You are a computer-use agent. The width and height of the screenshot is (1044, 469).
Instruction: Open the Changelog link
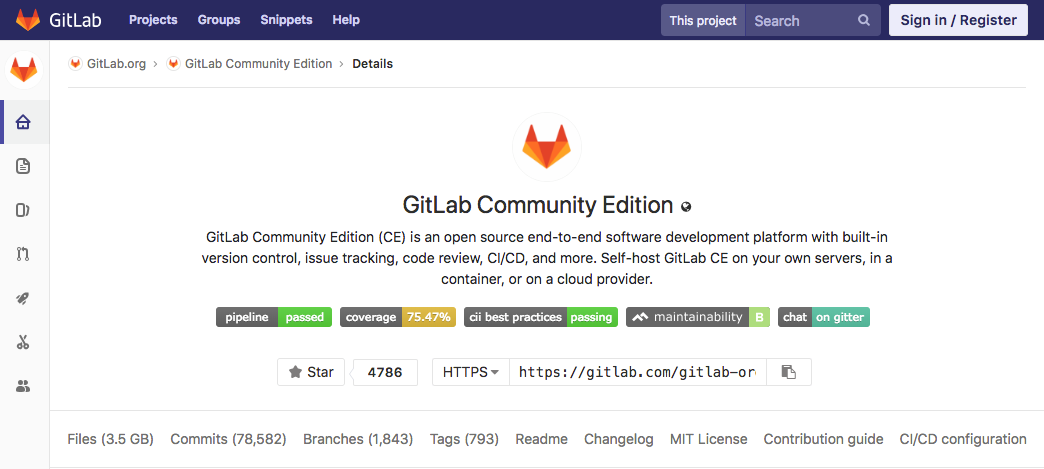pos(619,439)
